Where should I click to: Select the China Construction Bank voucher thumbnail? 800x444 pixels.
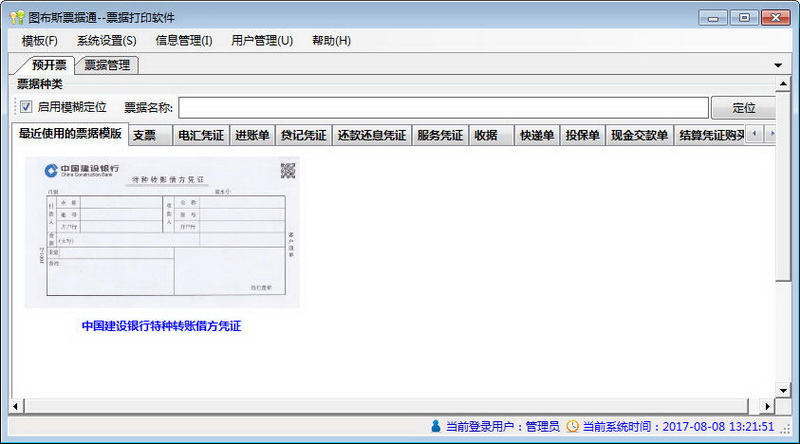coord(162,232)
